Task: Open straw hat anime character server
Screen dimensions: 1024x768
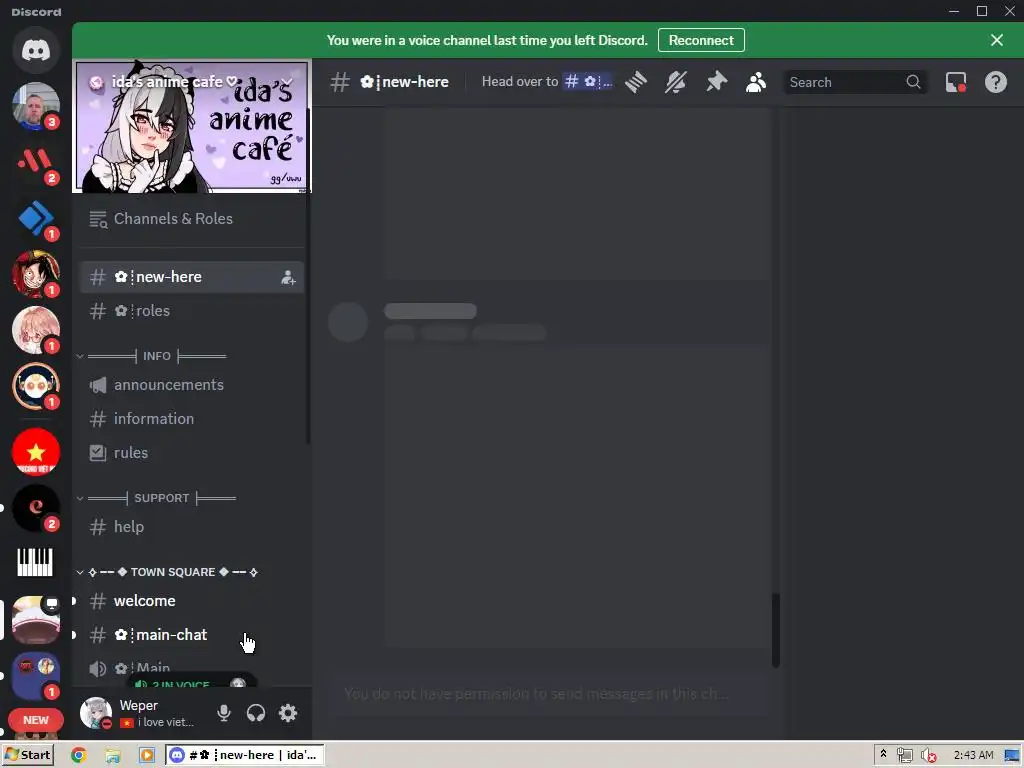Action: click(x=36, y=274)
